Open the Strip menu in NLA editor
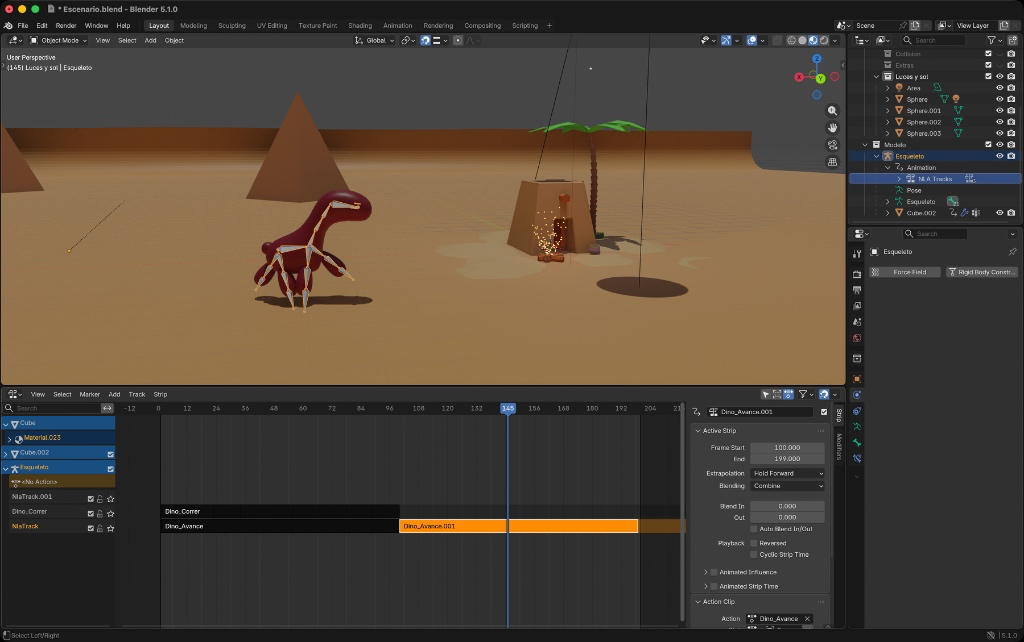 [160, 394]
